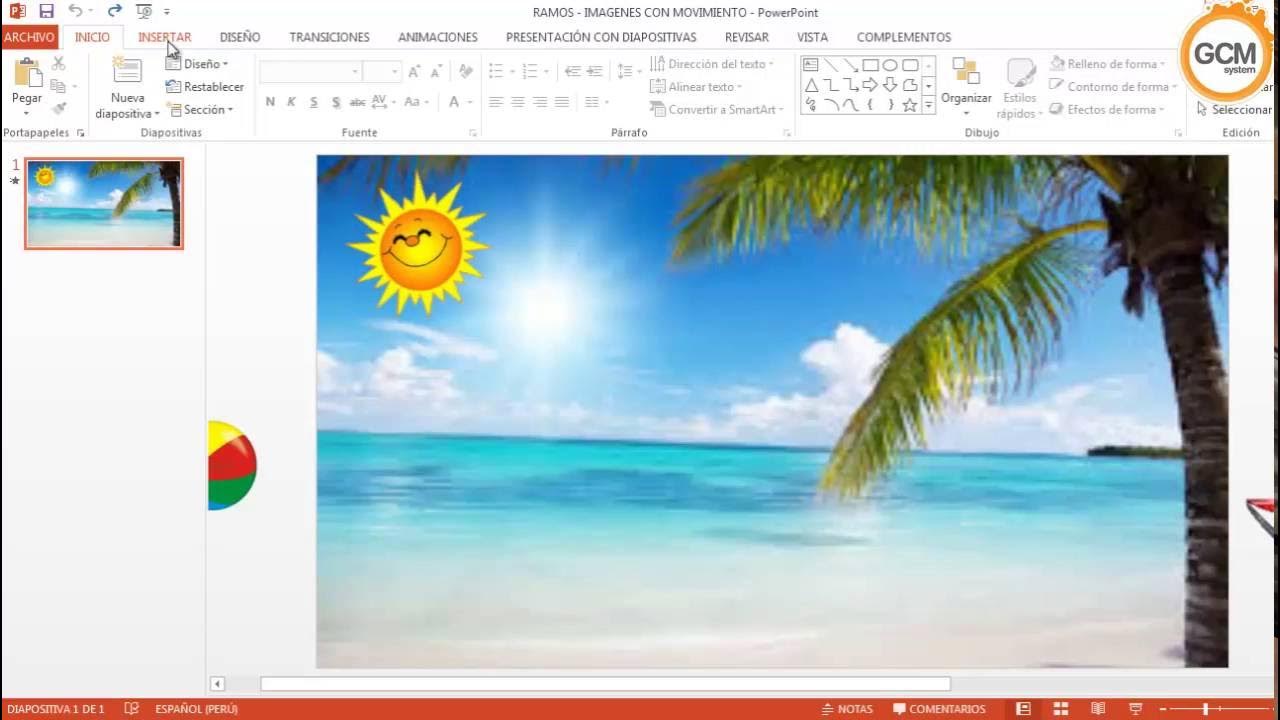Toggle italic K formatting
Image resolution: width=1280 pixels, height=720 pixels.
[x=291, y=102]
